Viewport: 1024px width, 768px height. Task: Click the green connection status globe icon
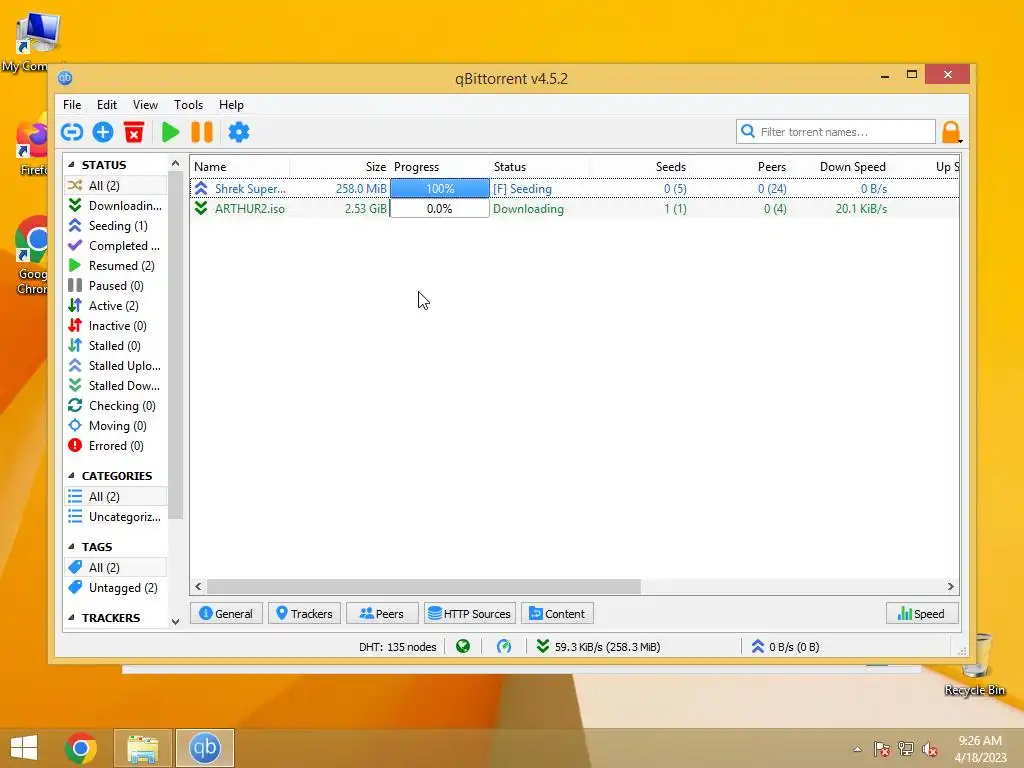click(x=463, y=647)
